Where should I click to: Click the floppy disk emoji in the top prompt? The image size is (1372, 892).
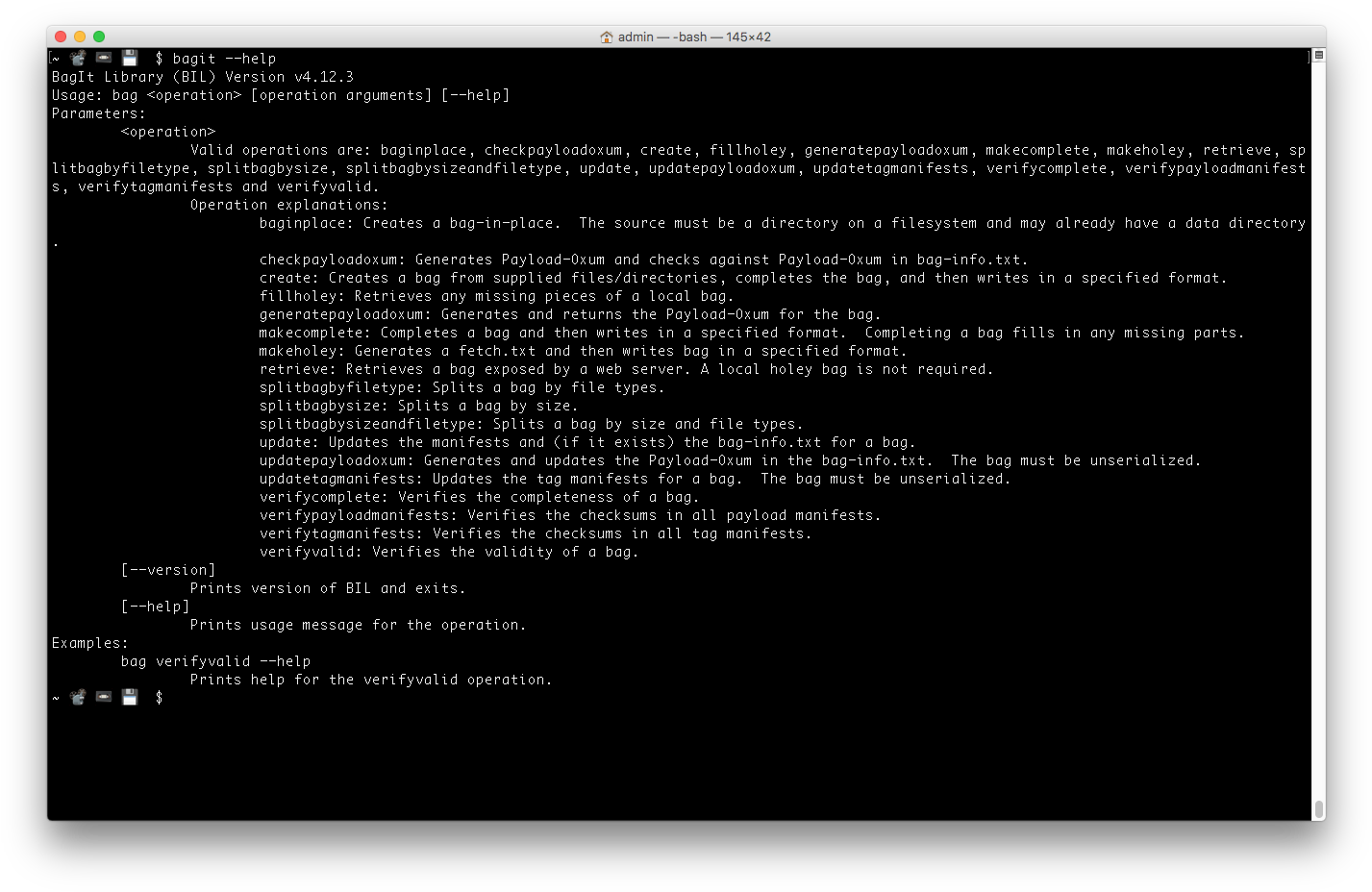click(129, 58)
